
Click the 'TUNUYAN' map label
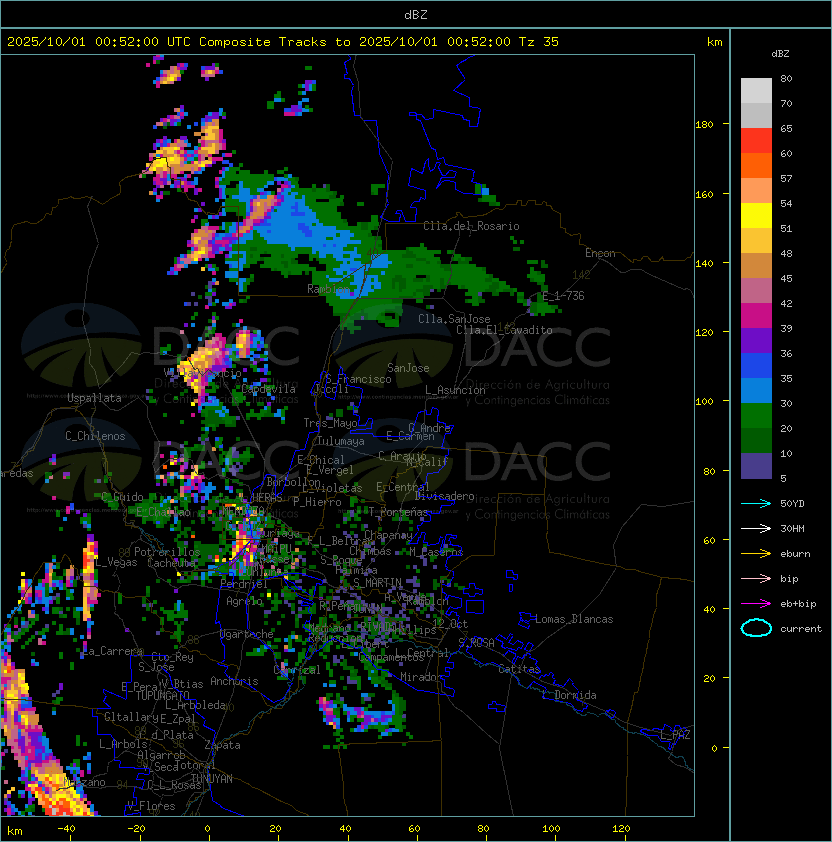[212, 779]
